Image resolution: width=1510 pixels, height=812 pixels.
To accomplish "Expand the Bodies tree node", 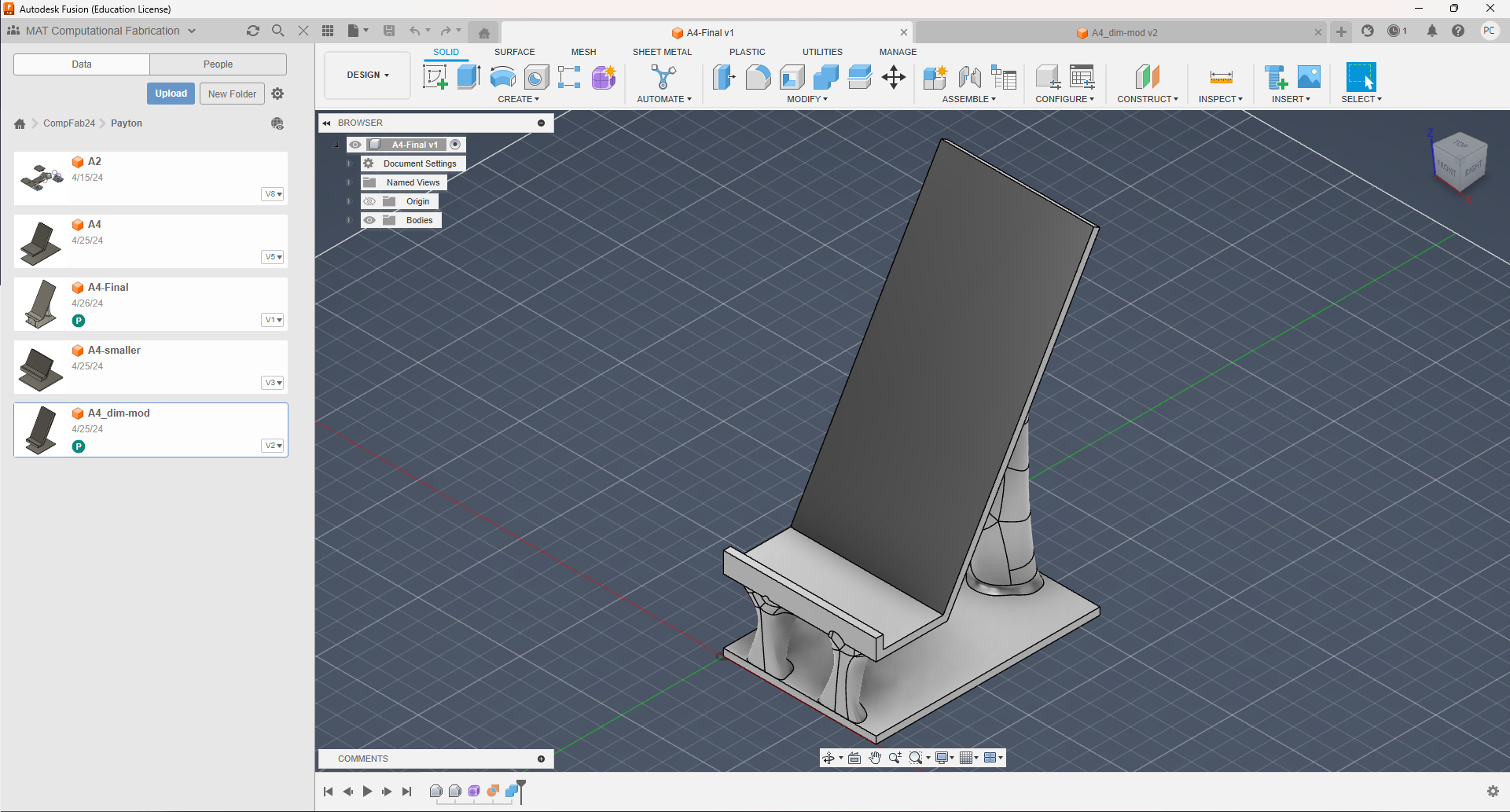I will (349, 220).
